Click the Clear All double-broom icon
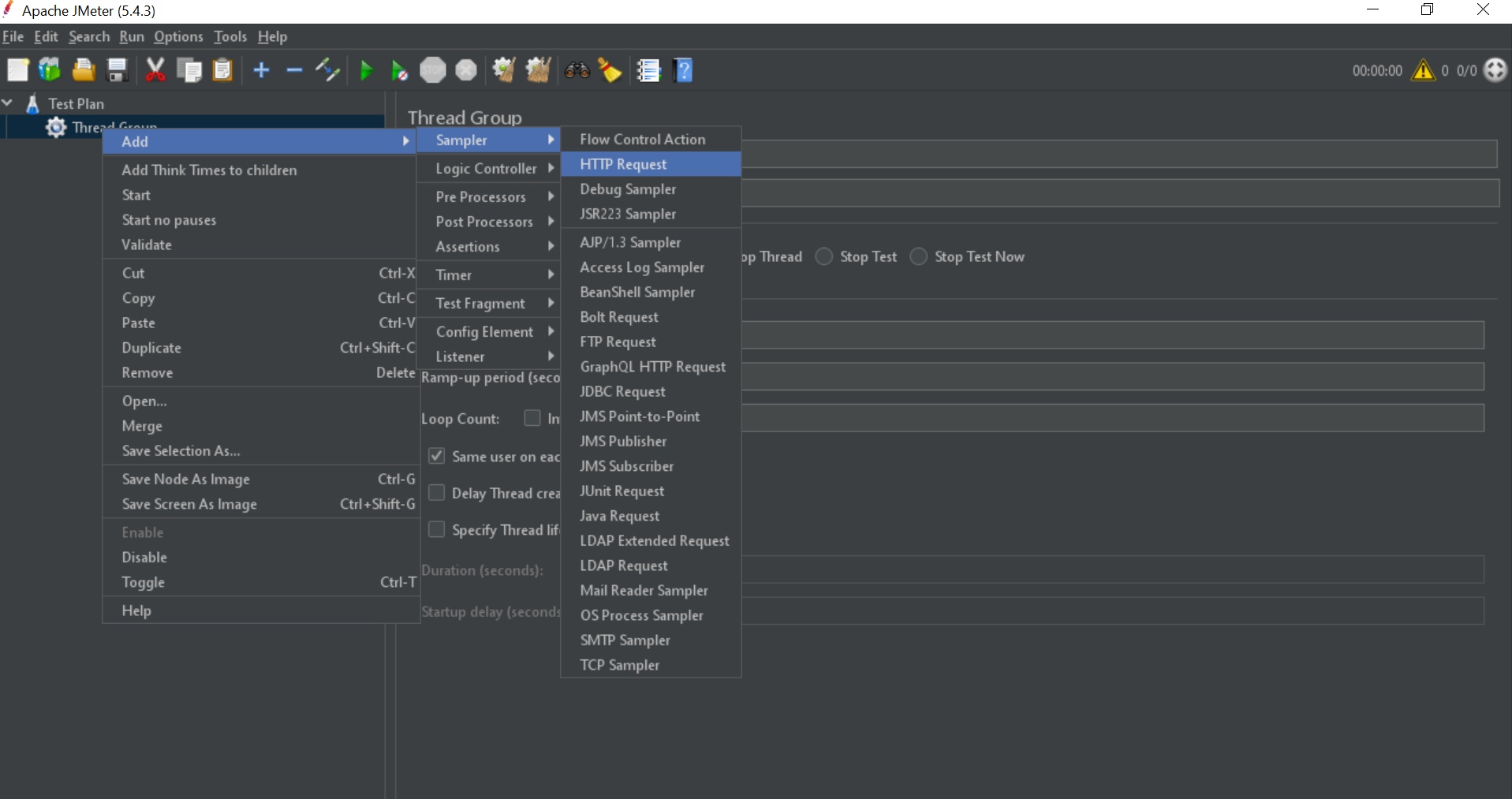Viewport: 1512px width, 799px height. pyautogui.click(x=538, y=70)
